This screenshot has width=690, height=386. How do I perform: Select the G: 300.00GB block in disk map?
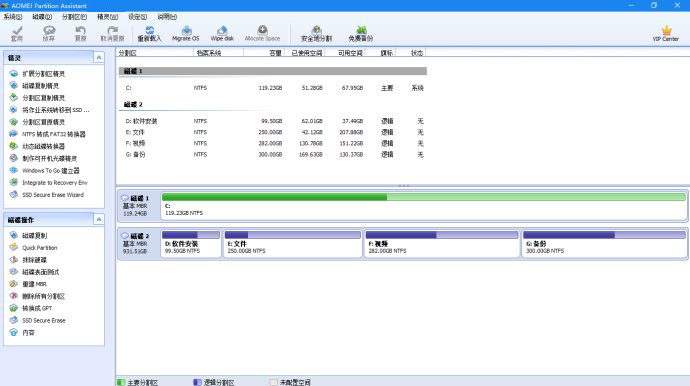pos(604,243)
